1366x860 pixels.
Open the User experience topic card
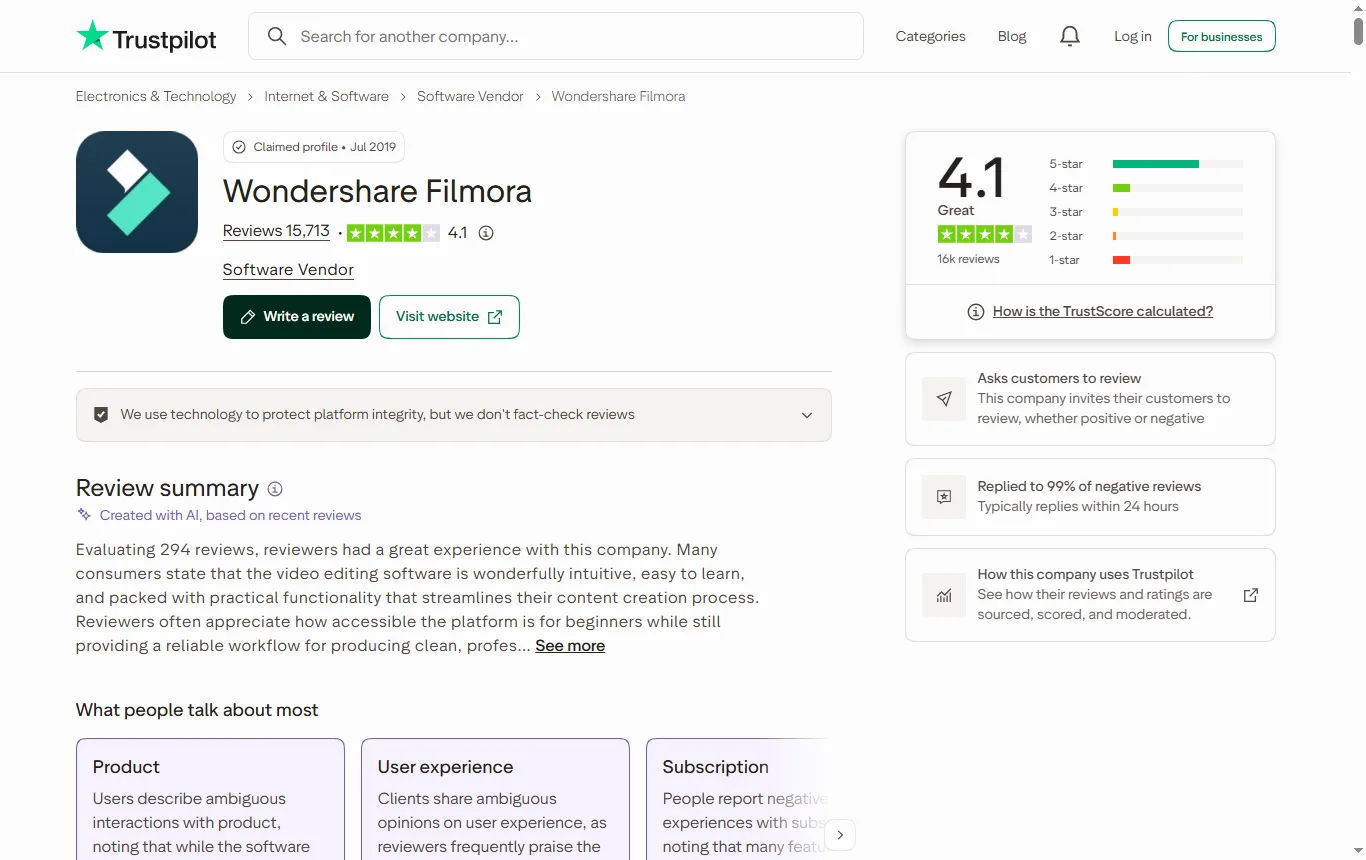[x=495, y=799]
